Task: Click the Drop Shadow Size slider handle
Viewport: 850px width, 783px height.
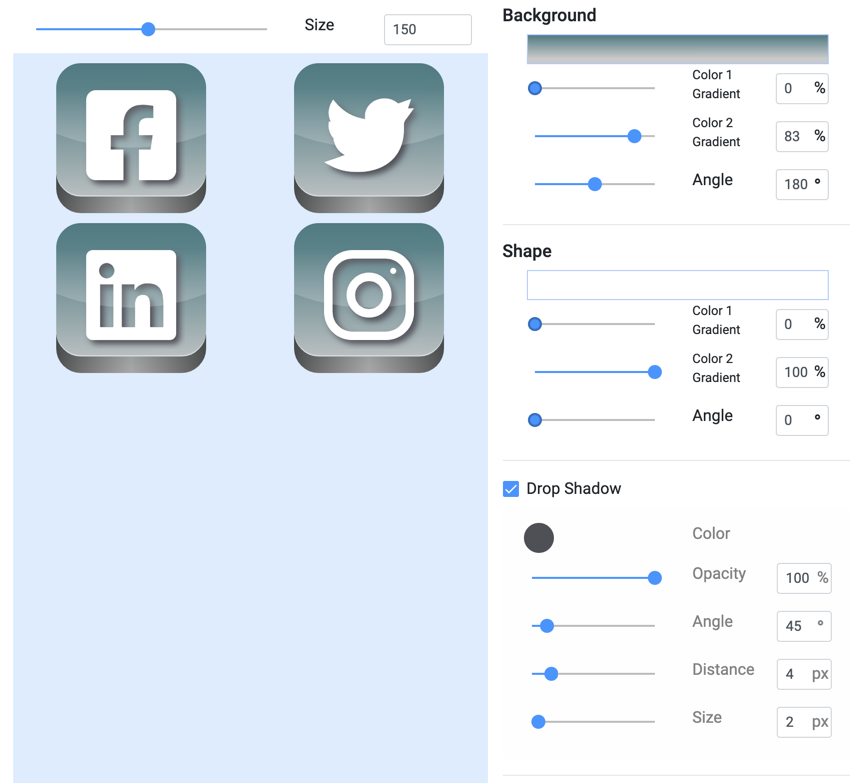Action: click(x=538, y=722)
